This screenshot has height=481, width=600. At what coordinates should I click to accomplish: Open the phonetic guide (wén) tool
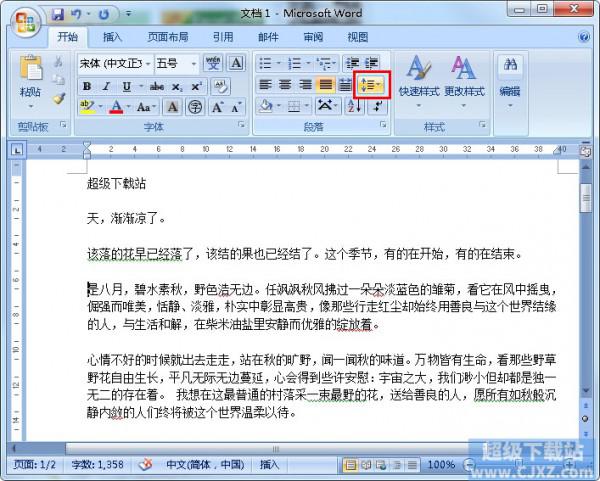(213, 63)
